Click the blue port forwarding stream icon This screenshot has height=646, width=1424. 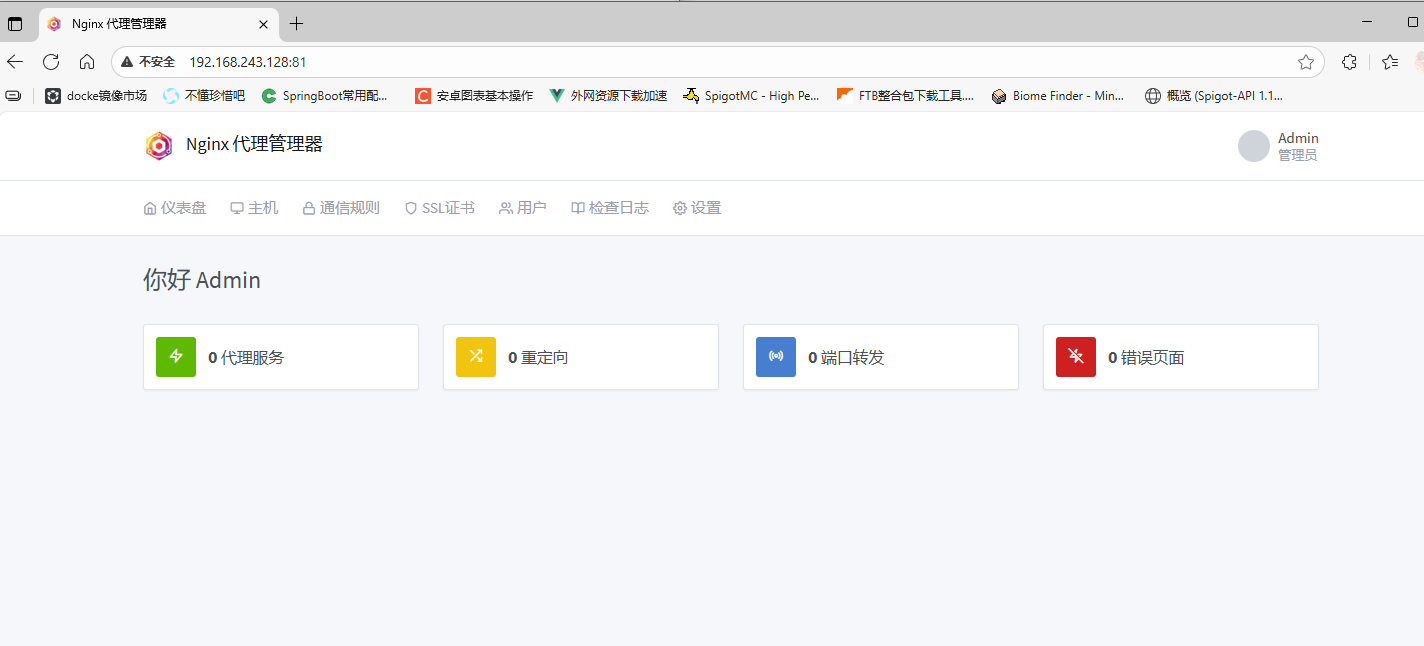[776, 357]
